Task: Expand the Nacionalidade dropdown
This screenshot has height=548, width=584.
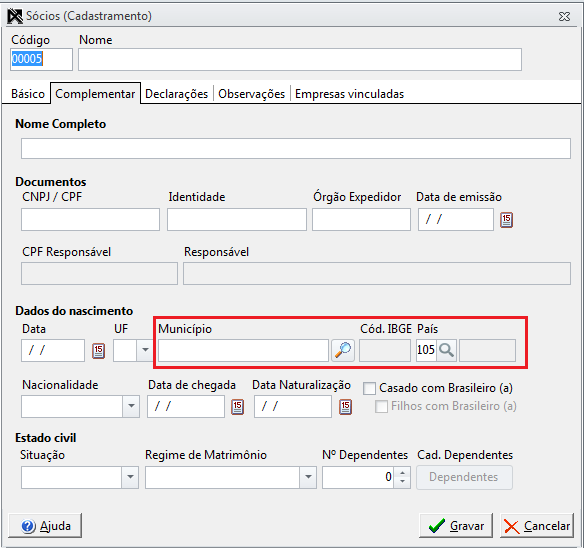Action: pyautogui.click(x=131, y=406)
